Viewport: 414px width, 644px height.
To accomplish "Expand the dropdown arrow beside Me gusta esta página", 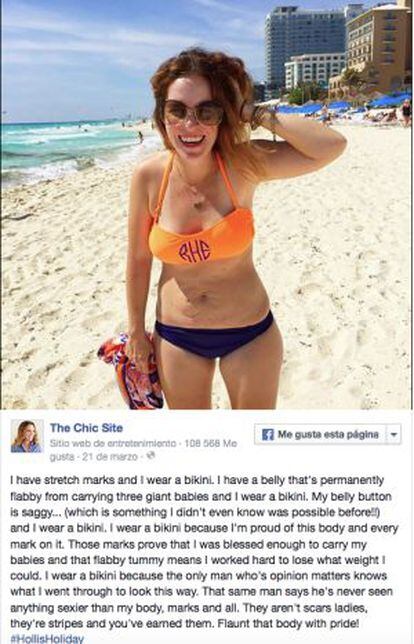I will (394, 435).
